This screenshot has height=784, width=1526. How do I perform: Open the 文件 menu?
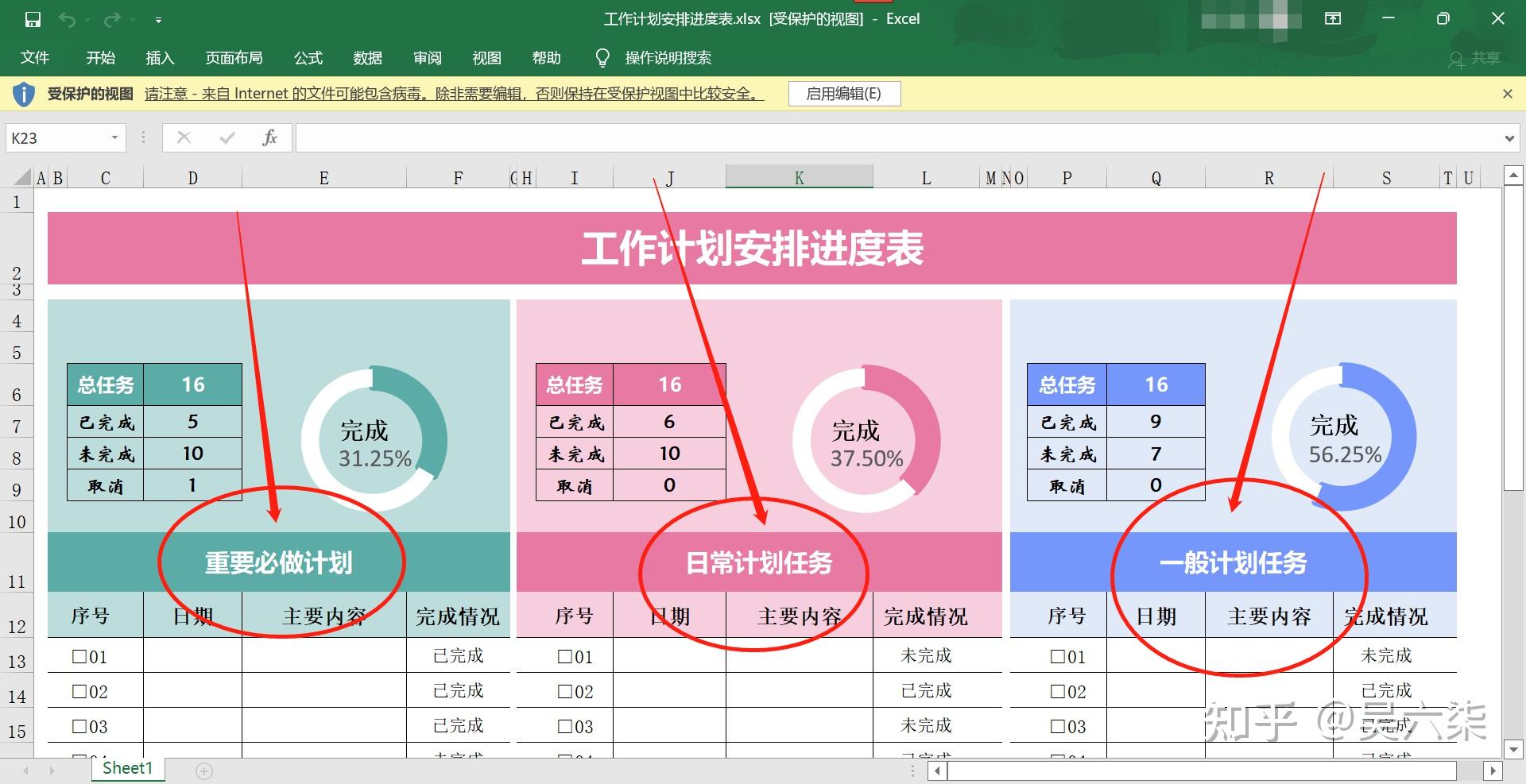pyautogui.click(x=35, y=58)
